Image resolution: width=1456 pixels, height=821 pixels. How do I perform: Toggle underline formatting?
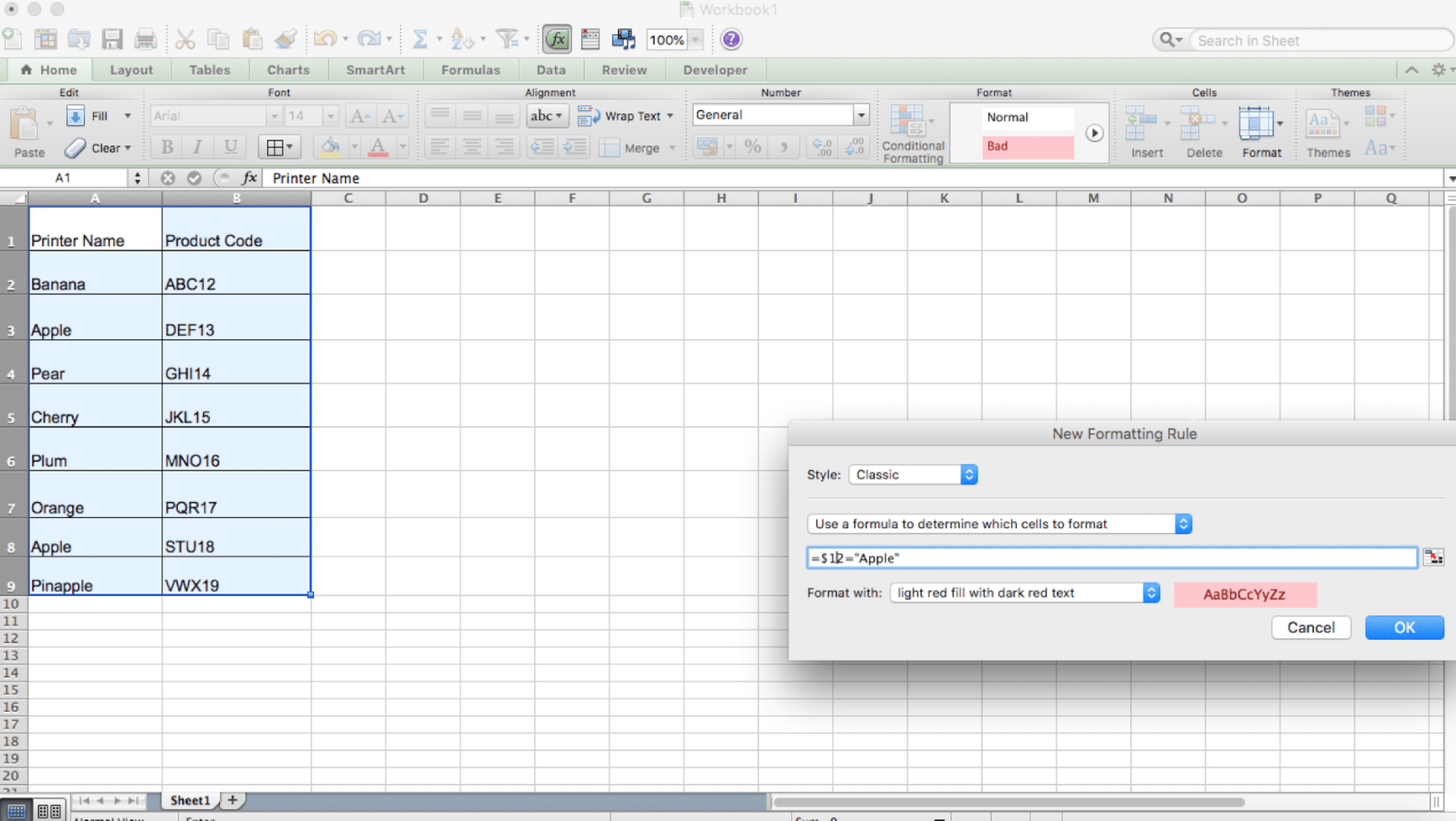pos(229,146)
